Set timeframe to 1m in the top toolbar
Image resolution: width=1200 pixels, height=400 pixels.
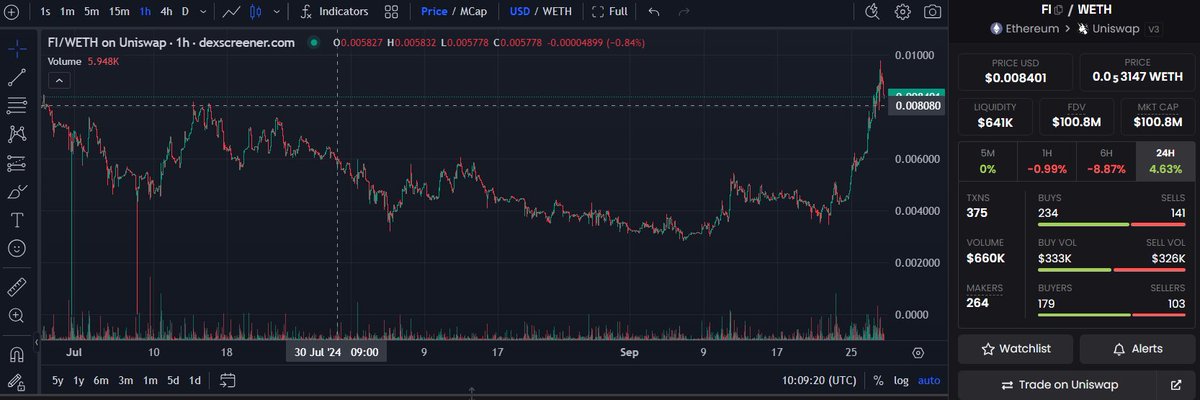(x=67, y=12)
